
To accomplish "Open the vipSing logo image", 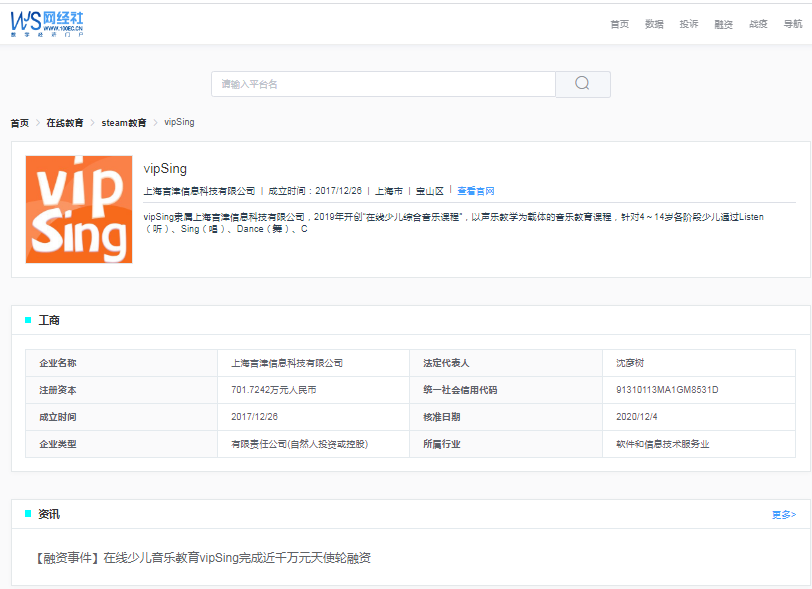I will pos(79,209).
